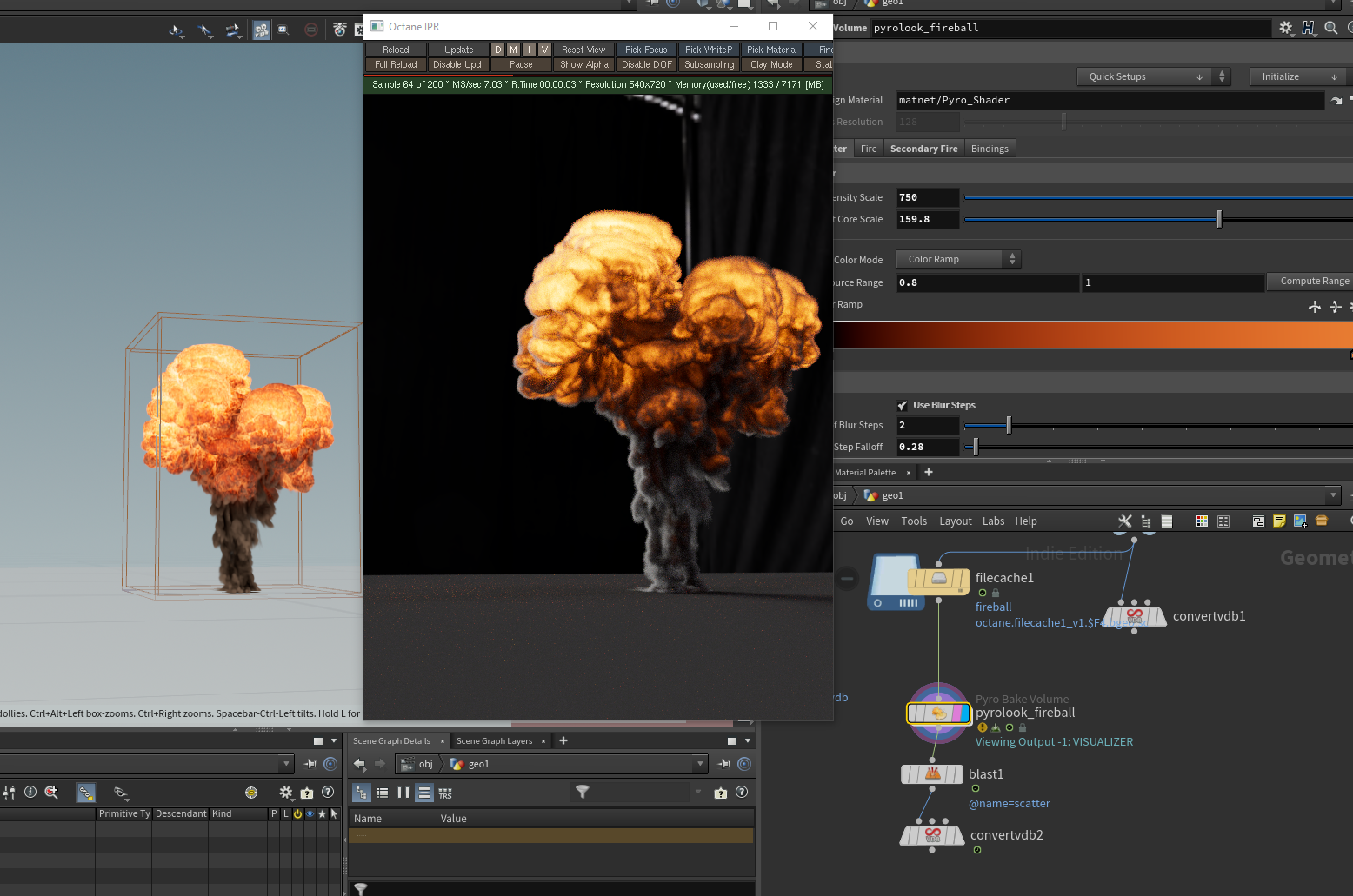Screen dimensions: 1353x896
Task: Select the TRS icon in Scene Graph Details
Action: 445,793
